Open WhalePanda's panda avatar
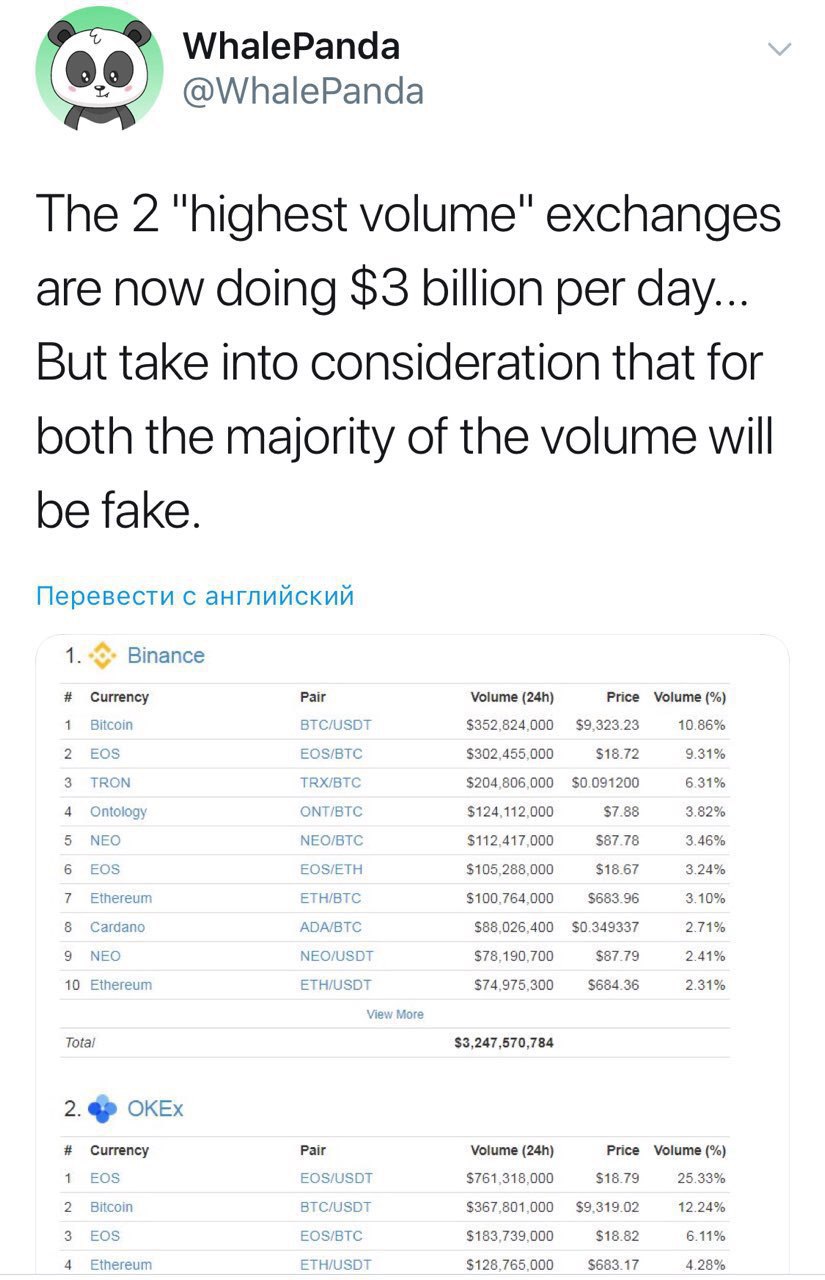The height and width of the screenshot is (1280, 825). pyautogui.click(x=99, y=68)
